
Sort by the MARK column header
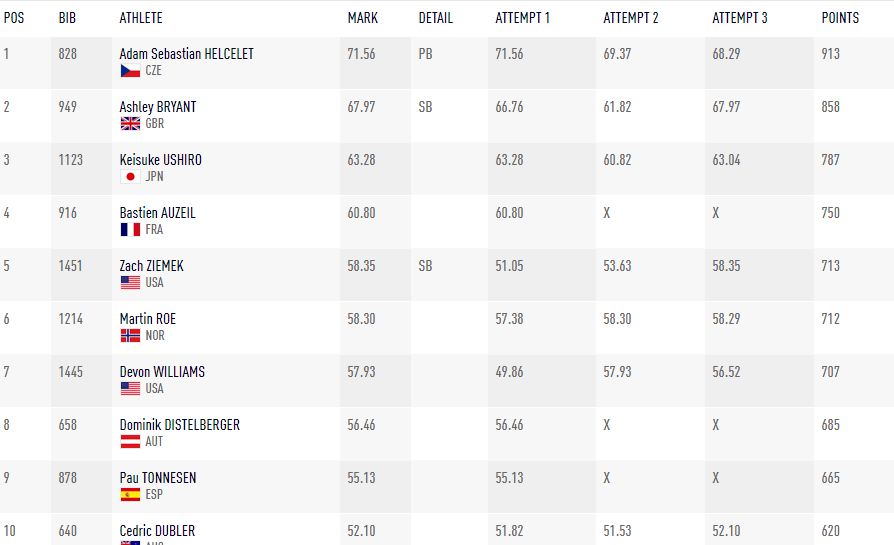click(362, 18)
